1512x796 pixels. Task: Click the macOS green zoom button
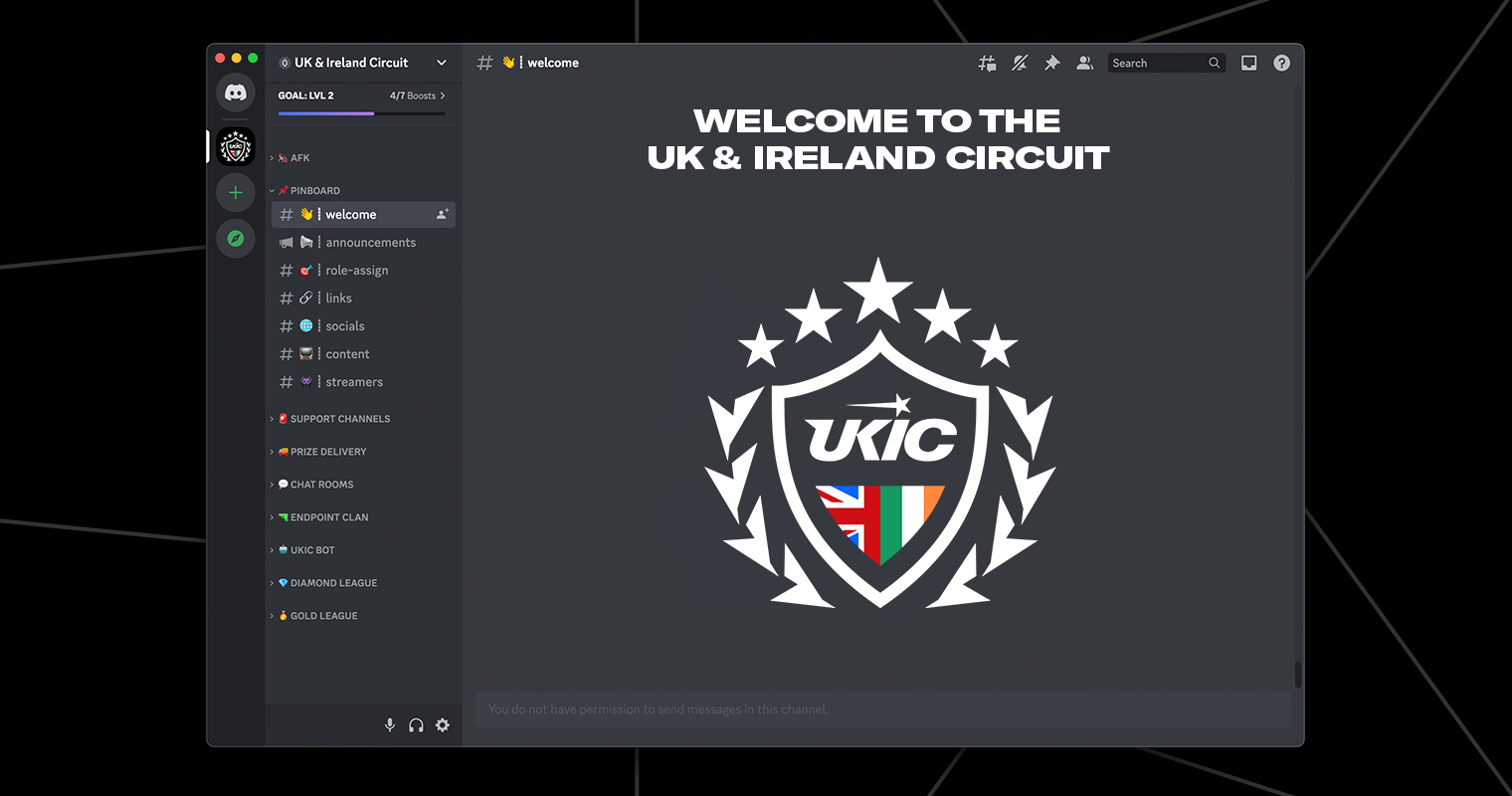tap(253, 58)
